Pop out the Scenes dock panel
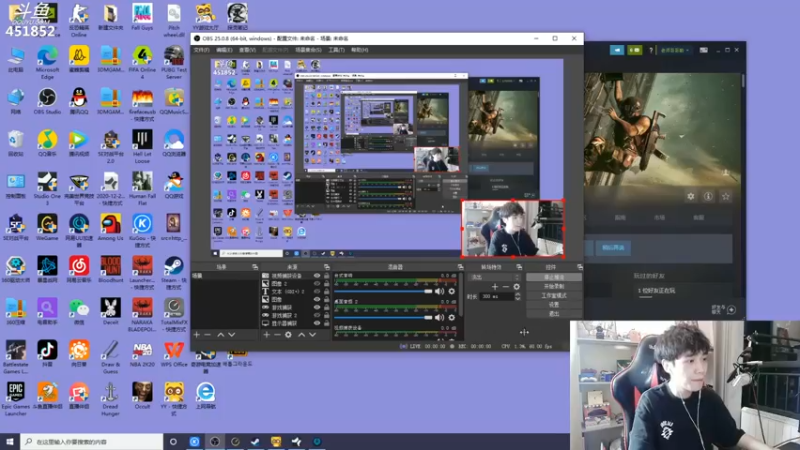 255,267
